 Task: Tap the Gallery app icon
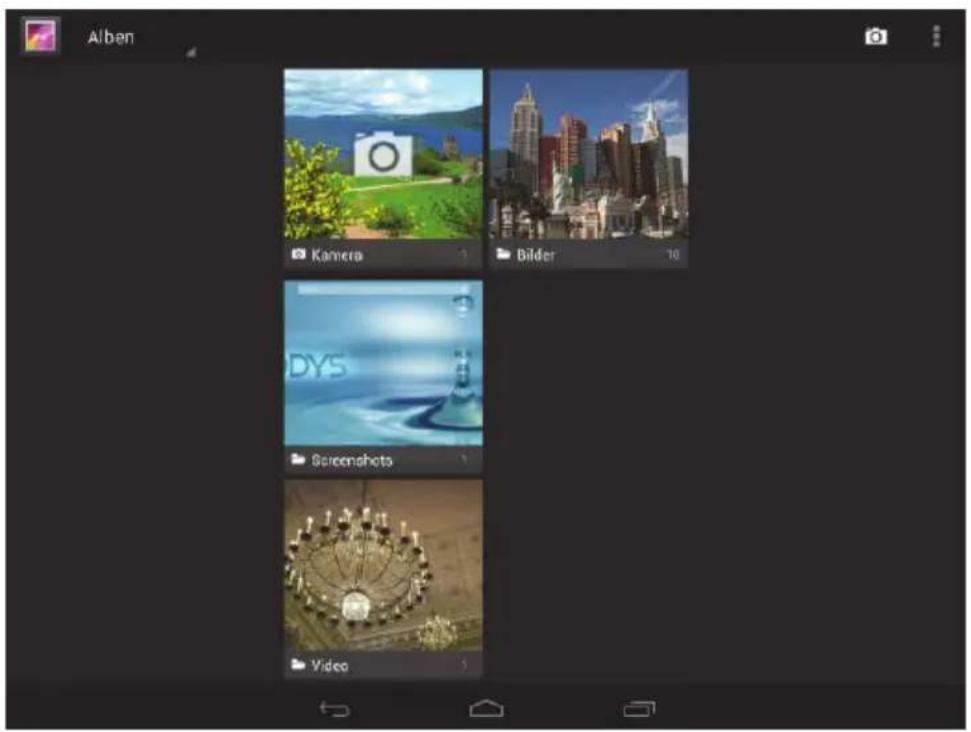(40, 35)
